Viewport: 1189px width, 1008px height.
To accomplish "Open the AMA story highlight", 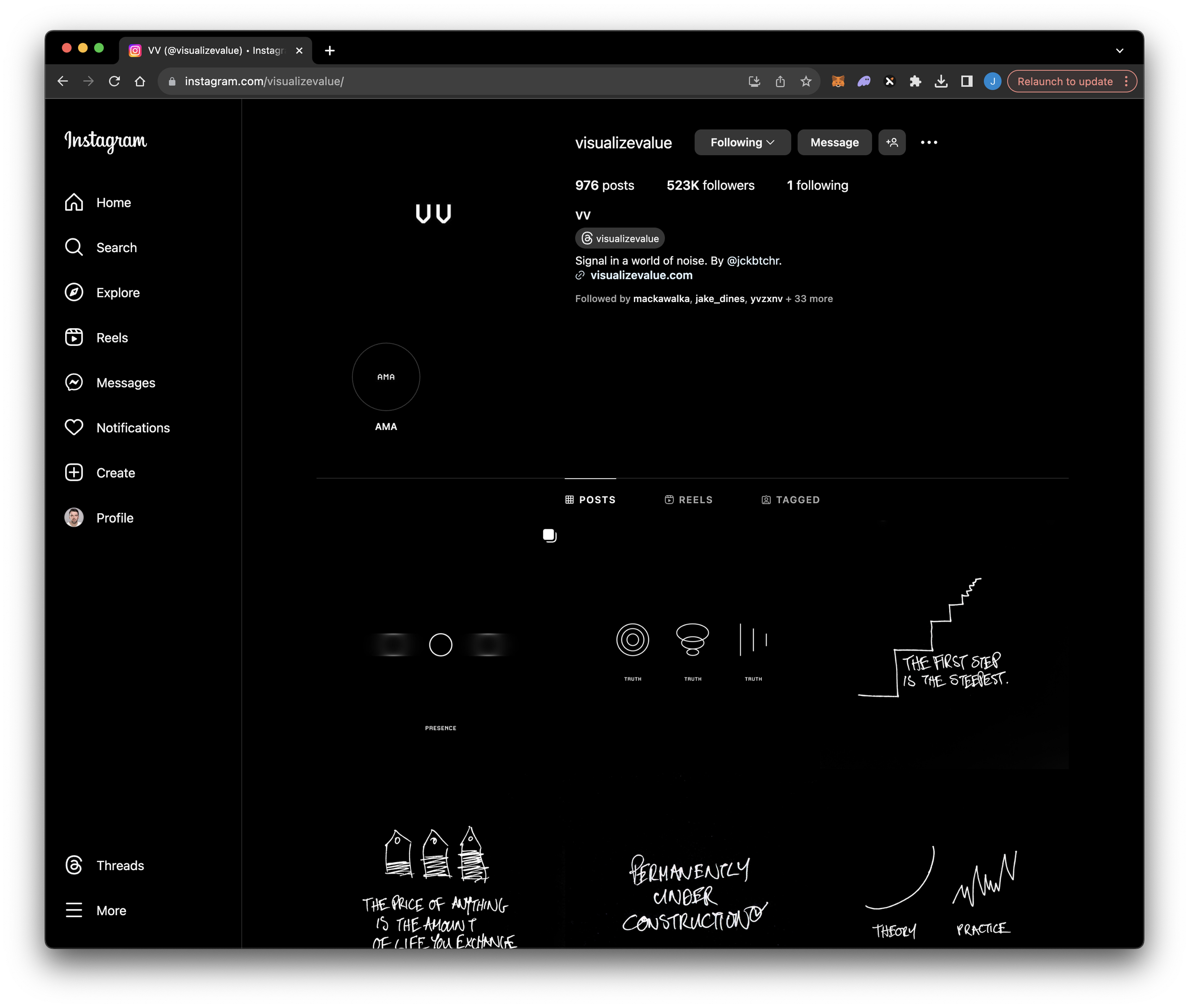I will pyautogui.click(x=386, y=377).
